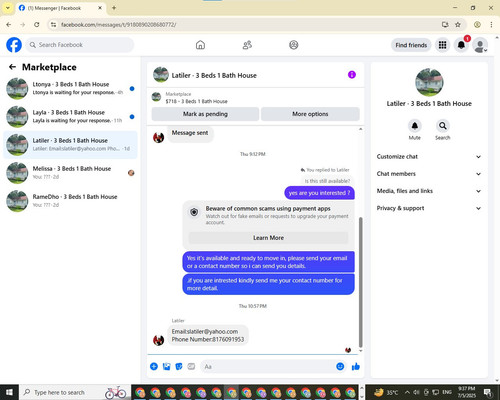Click the More options button
500x400 pixels.
(x=310, y=114)
